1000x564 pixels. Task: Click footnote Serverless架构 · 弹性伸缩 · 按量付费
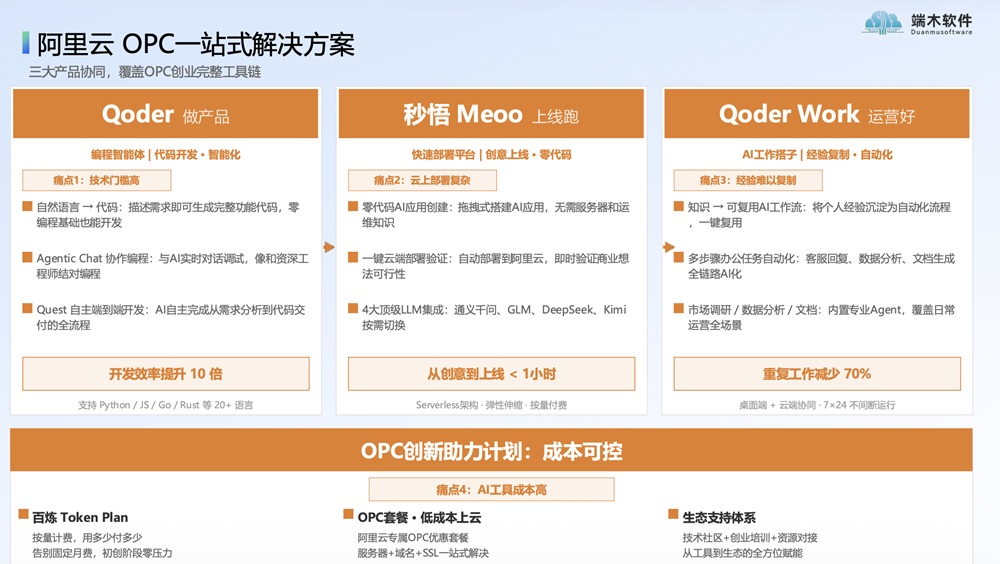[491, 405]
